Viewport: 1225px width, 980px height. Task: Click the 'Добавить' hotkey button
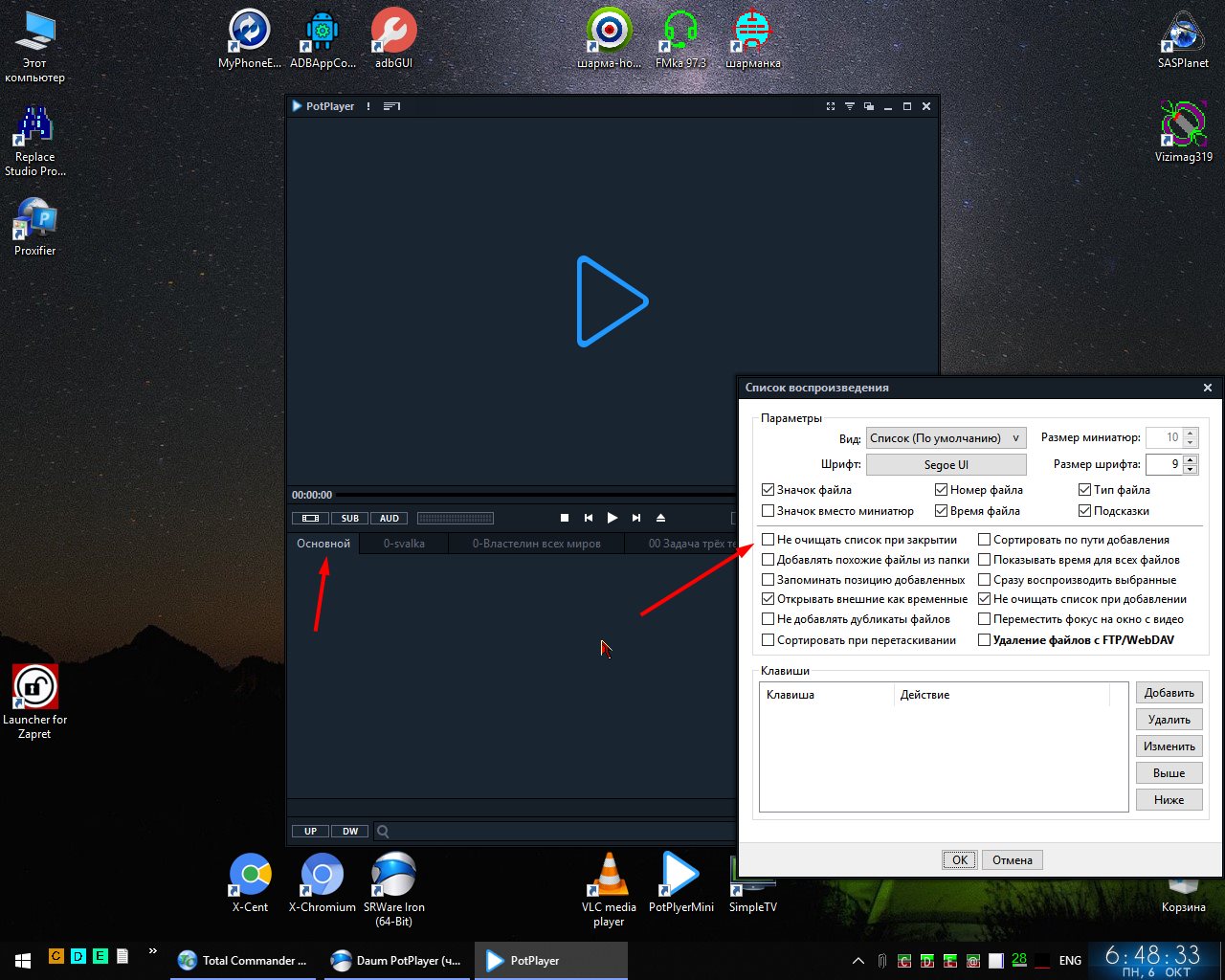[1169, 693]
